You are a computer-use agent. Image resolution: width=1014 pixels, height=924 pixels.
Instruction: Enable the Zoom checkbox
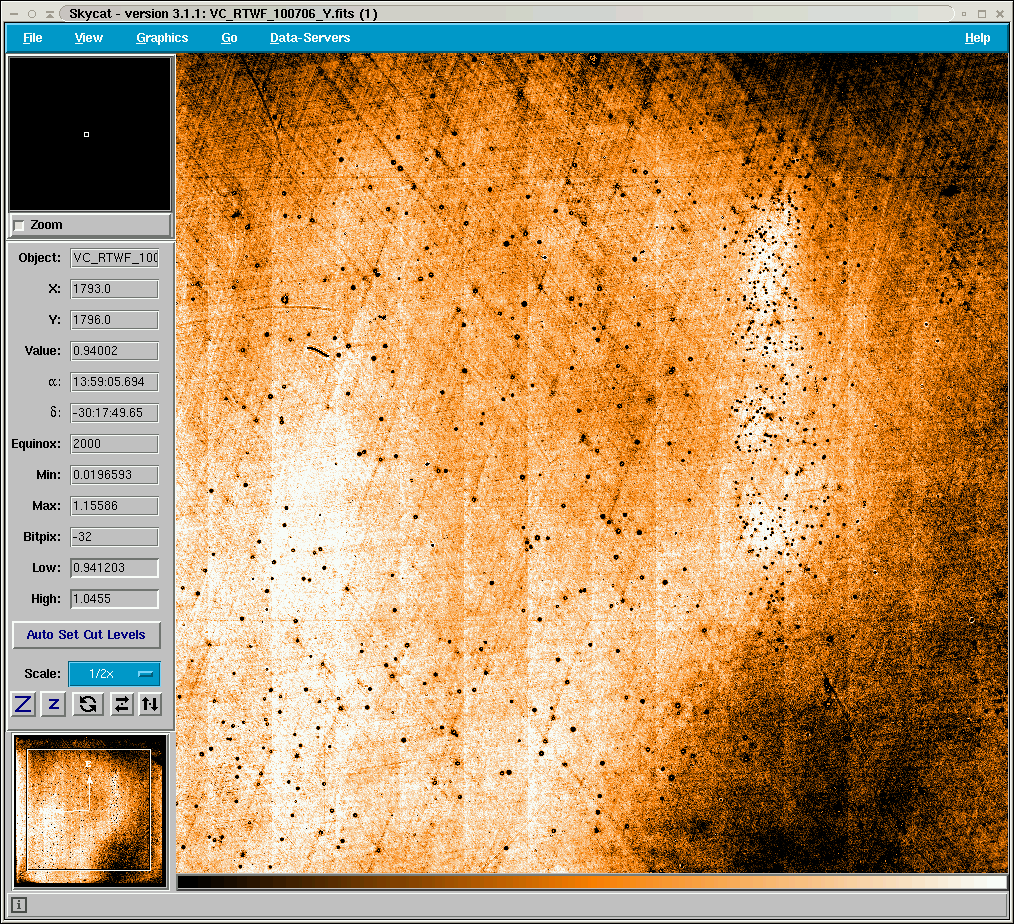[20, 225]
